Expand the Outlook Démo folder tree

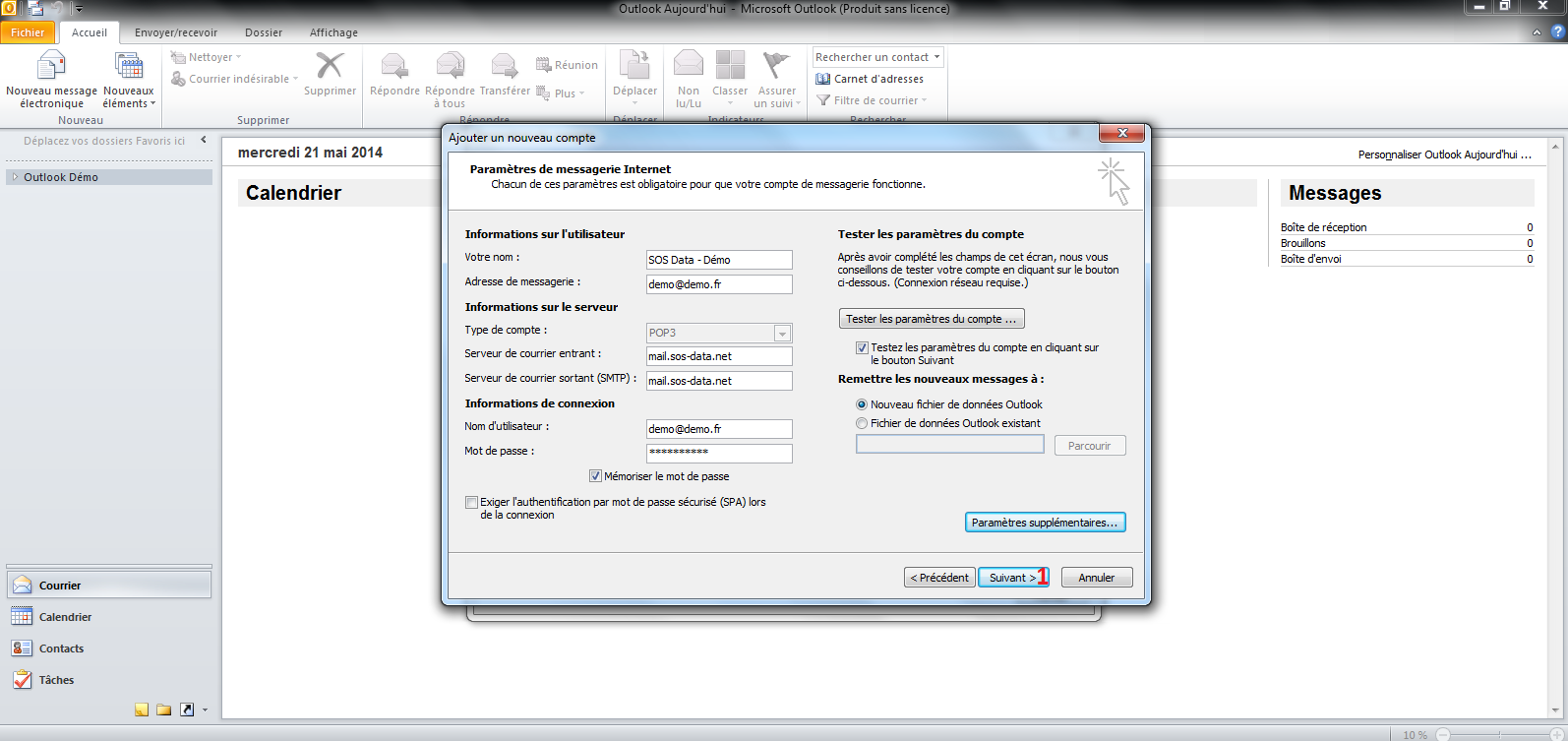click(15, 177)
